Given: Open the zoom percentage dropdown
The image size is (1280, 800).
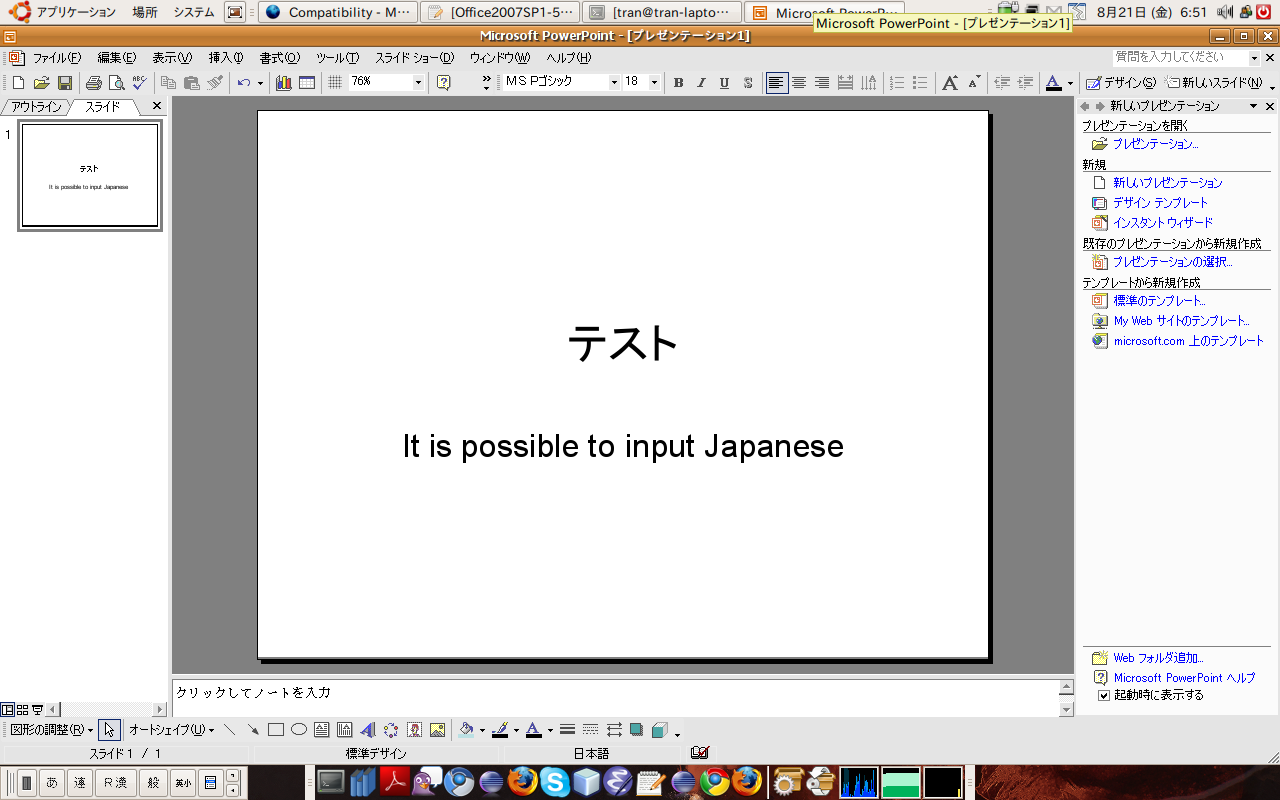Looking at the screenshot, I should [x=418, y=83].
